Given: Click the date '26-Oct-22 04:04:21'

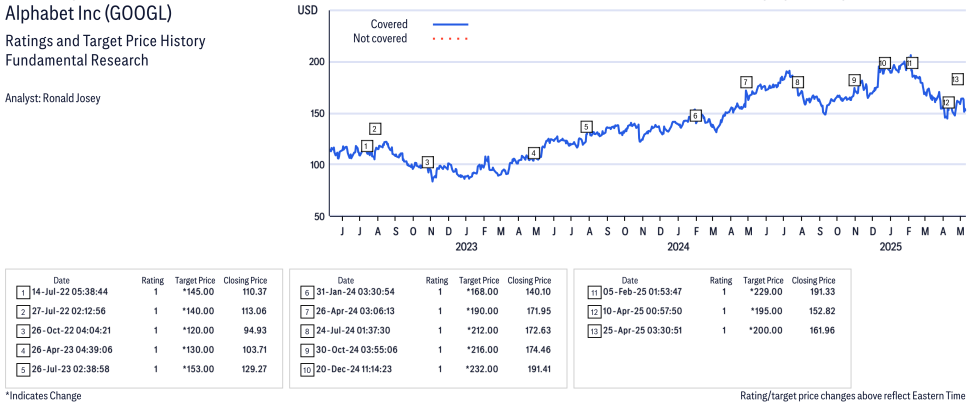Looking at the screenshot, I should [x=70, y=330].
